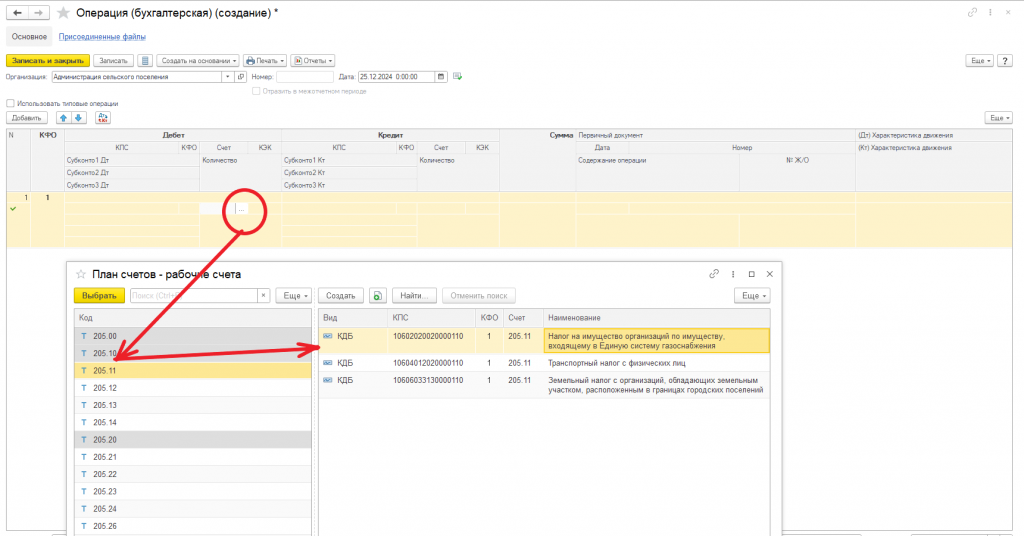Open the calendar picker for Дата
This screenshot has width=1024, height=536.
coord(441,77)
